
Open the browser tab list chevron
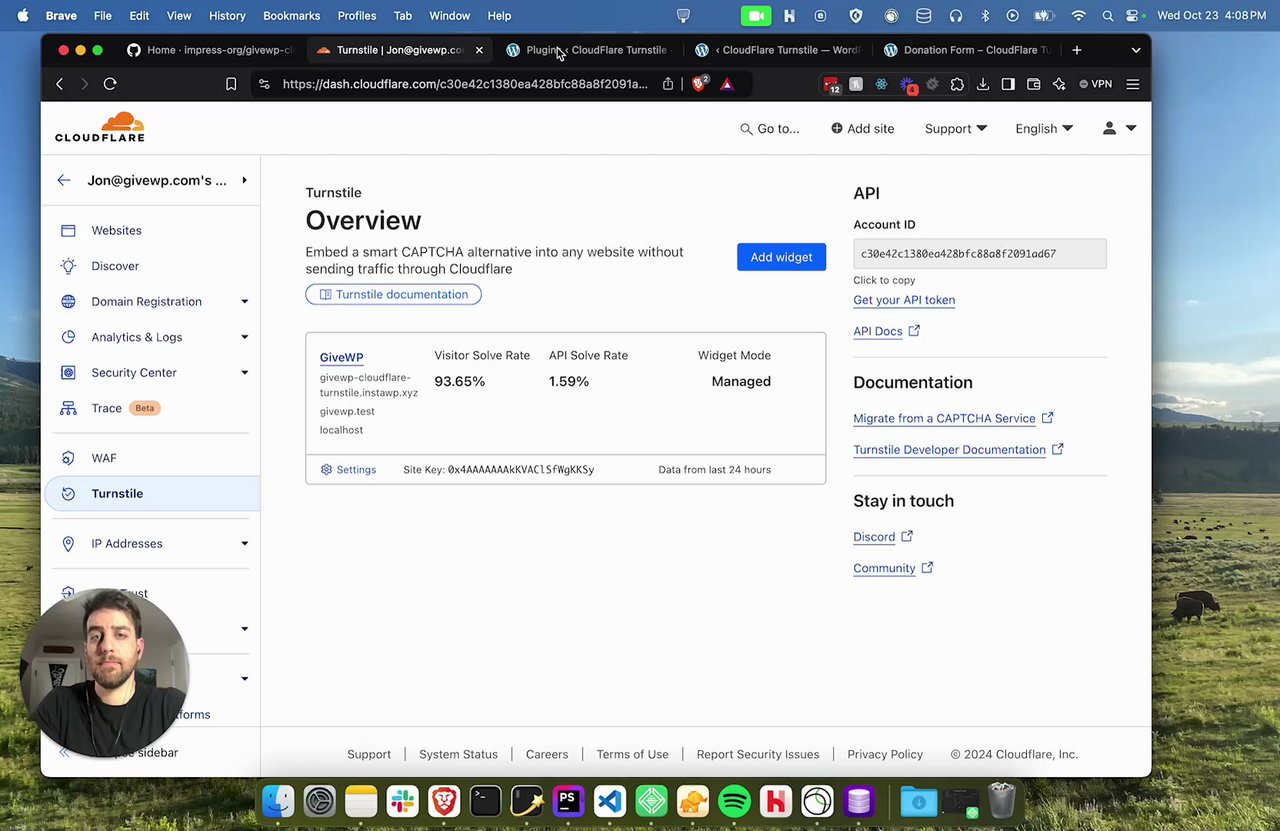(x=1136, y=50)
